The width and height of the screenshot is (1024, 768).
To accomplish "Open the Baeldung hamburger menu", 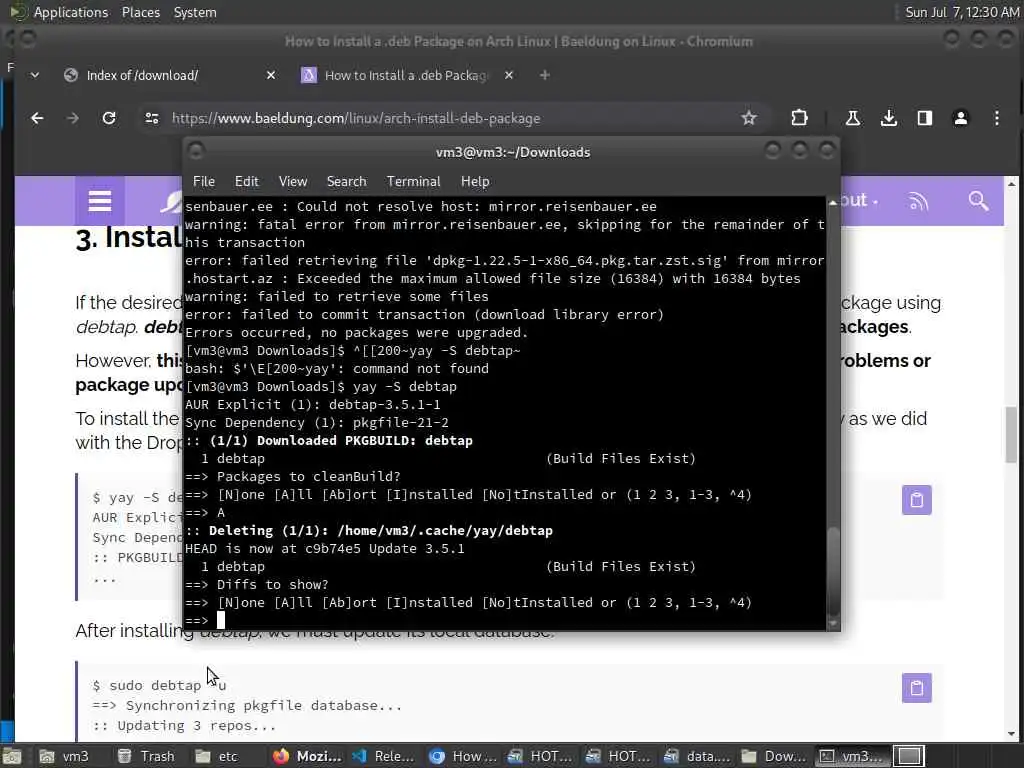I will tap(99, 201).
